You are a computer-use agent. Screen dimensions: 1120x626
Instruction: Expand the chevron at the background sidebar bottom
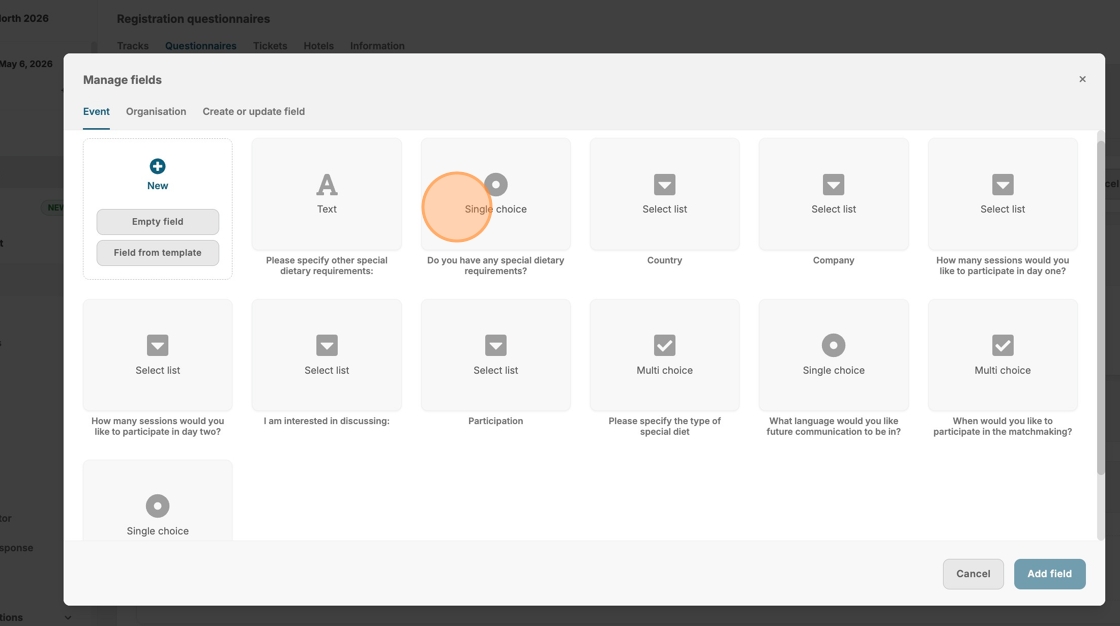pos(68,617)
